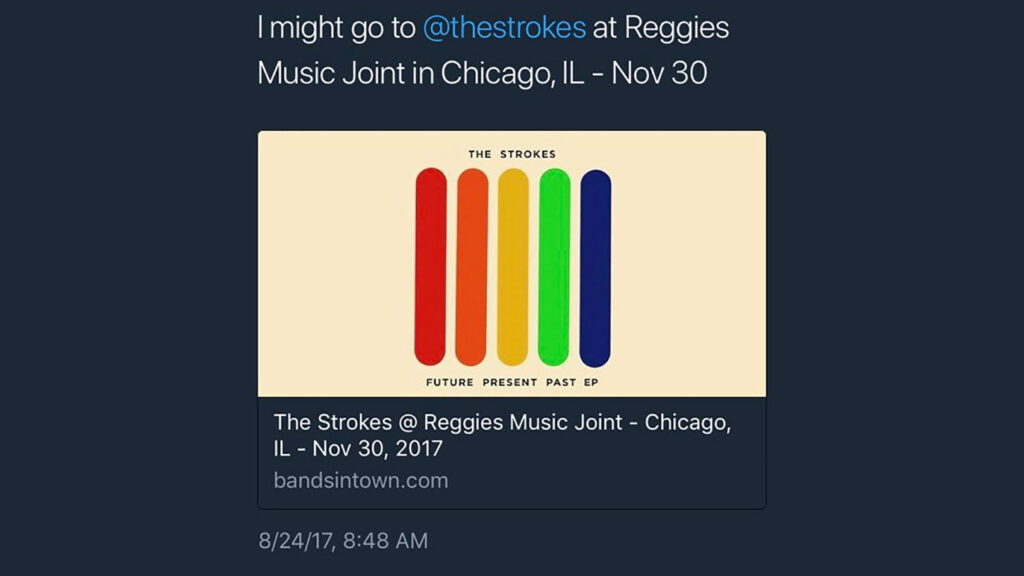Click "Chicago," in the card title
The image size is (1024, 576).
pyautogui.click(x=688, y=423)
